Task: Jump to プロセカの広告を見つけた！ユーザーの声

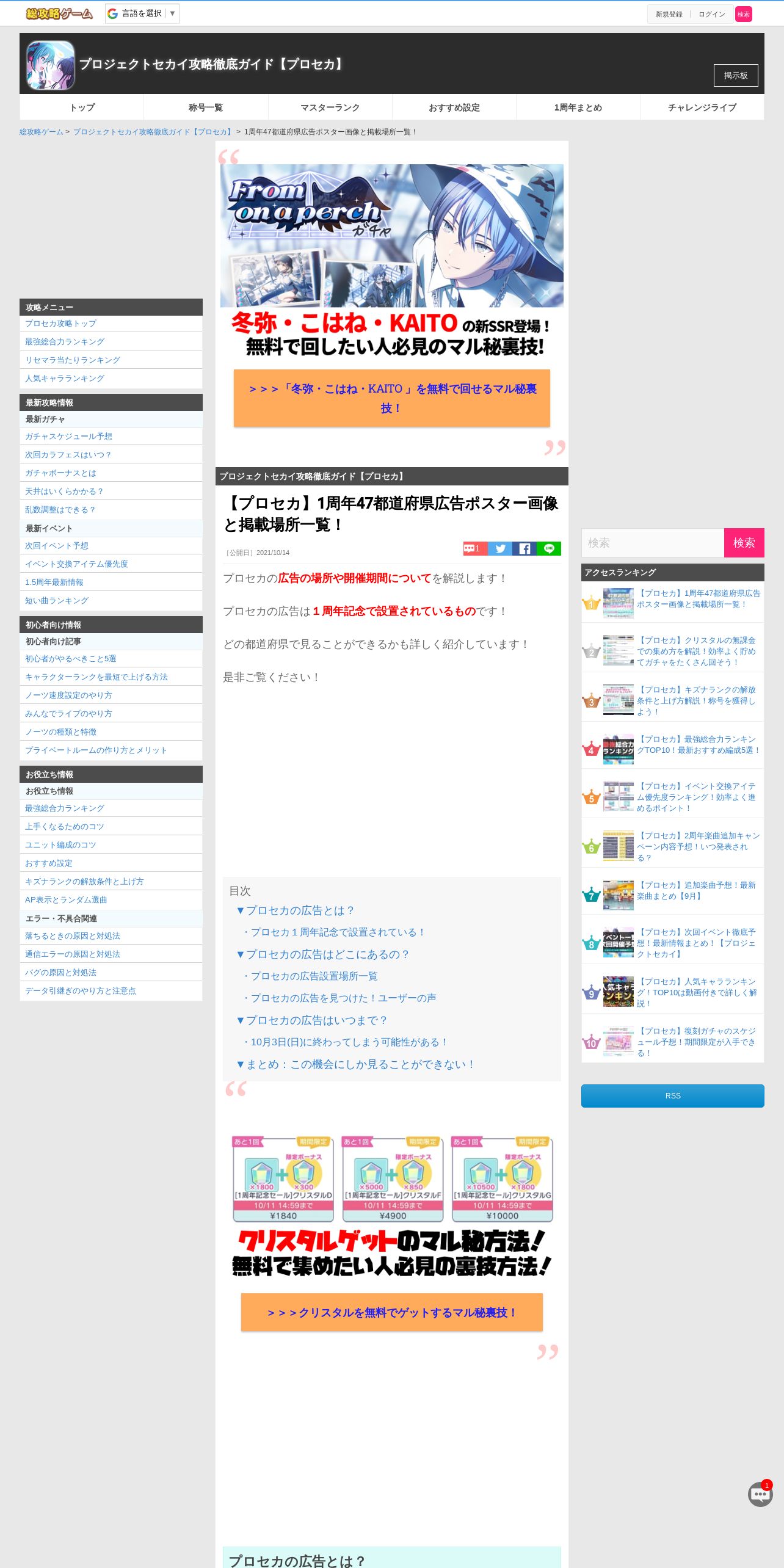Action: [x=339, y=998]
